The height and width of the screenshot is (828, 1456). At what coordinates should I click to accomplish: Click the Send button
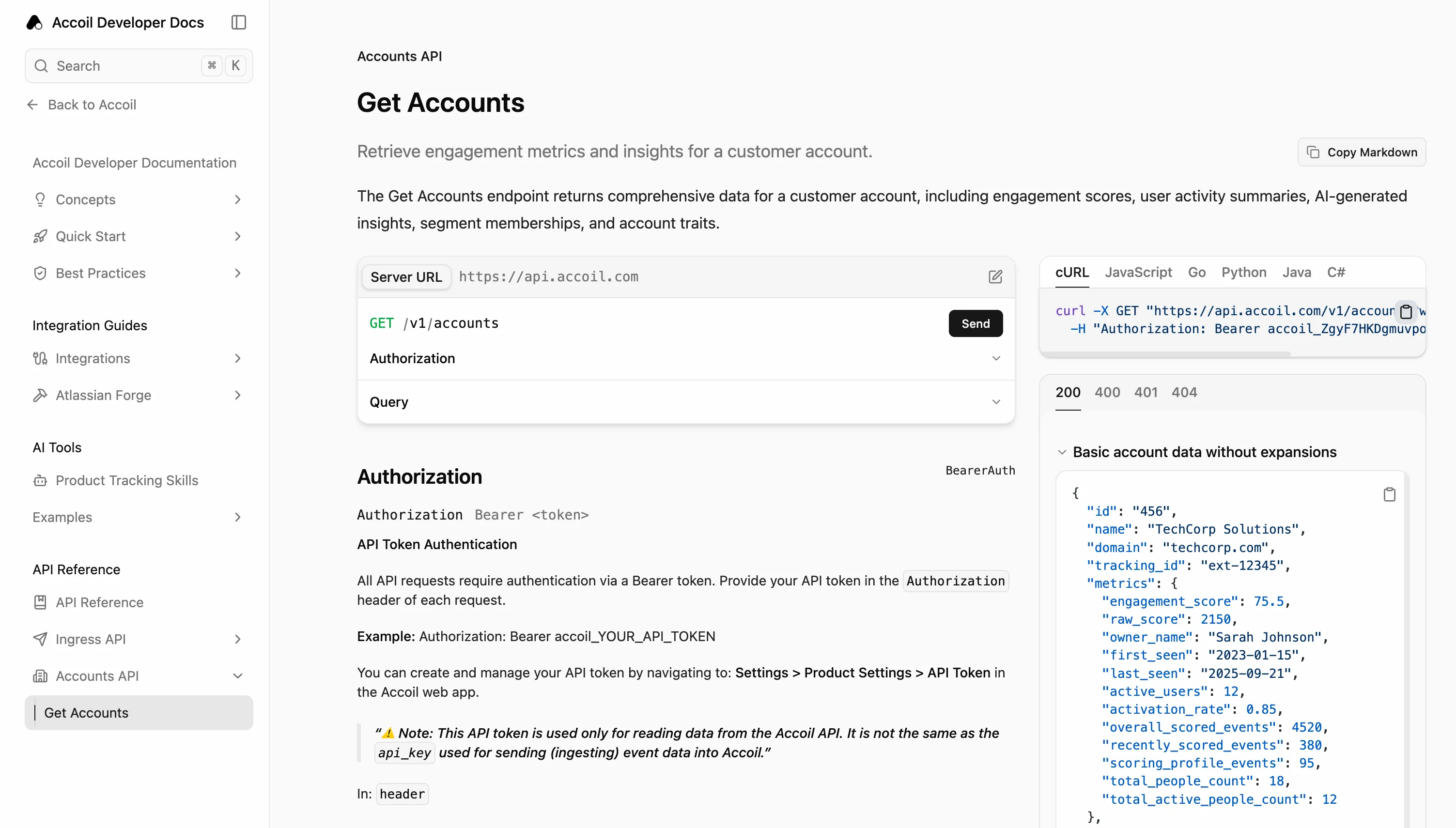[x=975, y=323]
